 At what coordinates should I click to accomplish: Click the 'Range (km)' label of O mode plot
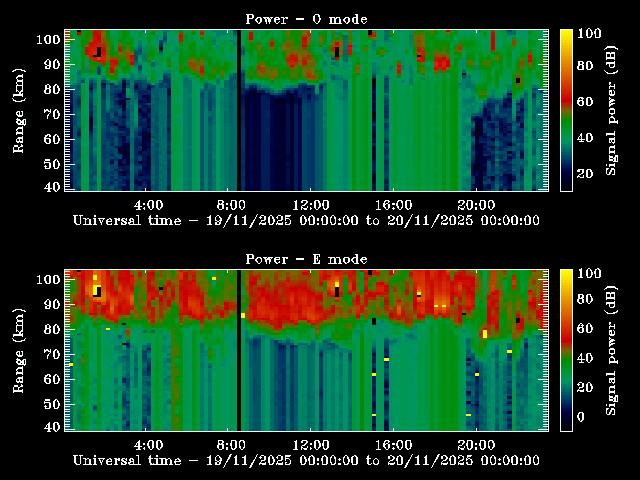point(19,109)
